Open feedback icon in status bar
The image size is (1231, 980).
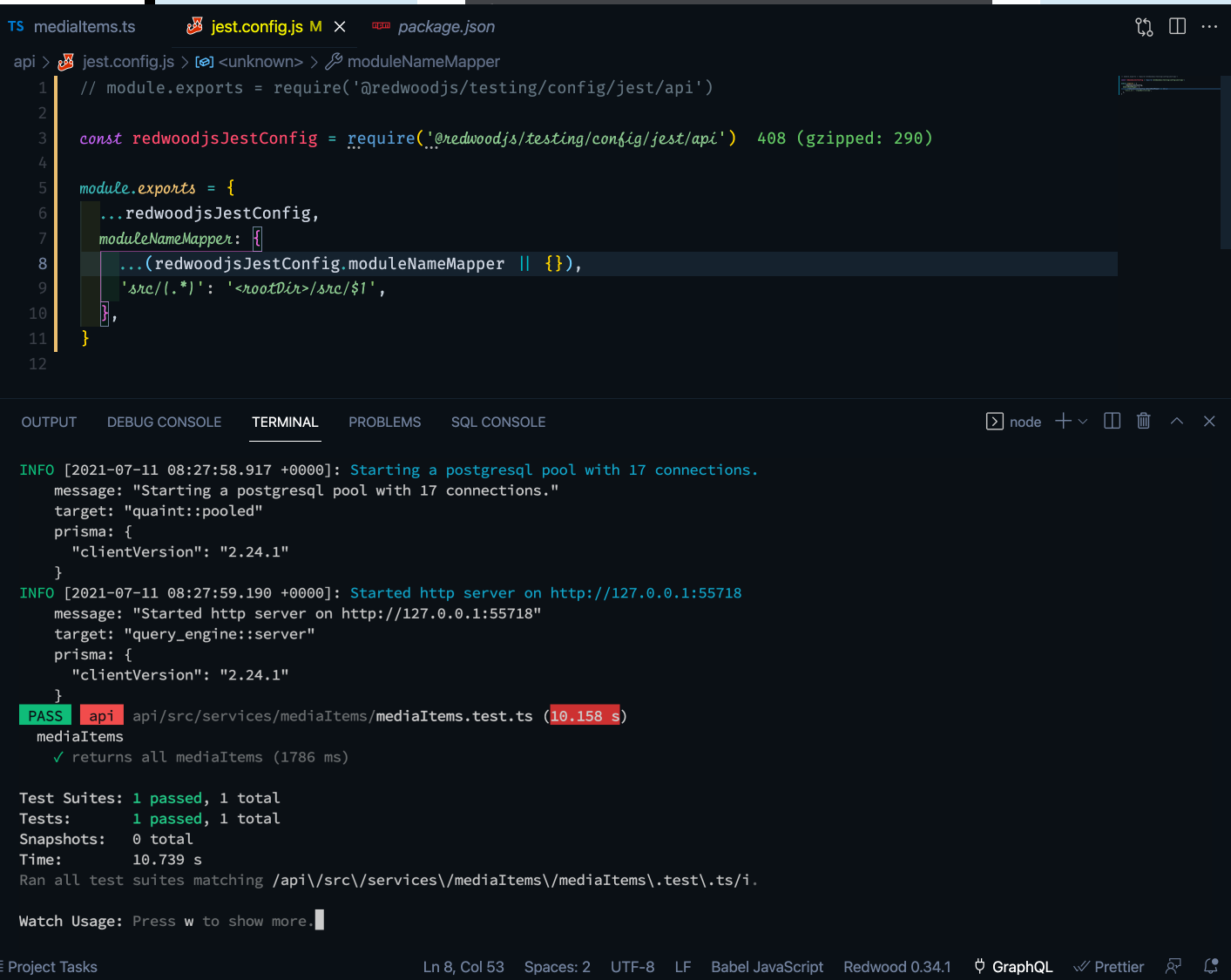pyautogui.click(x=1174, y=966)
